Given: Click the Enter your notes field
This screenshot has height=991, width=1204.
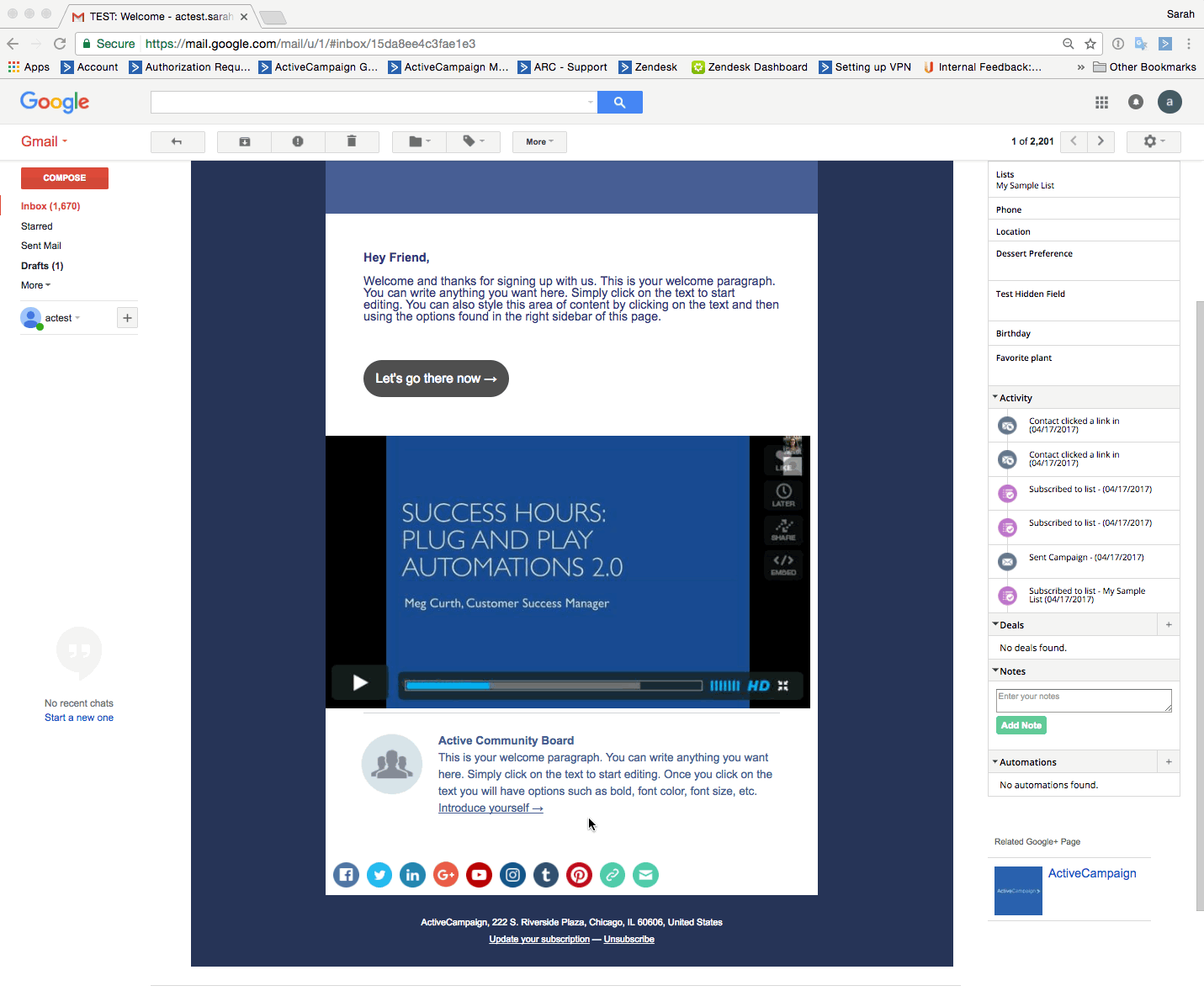Looking at the screenshot, I should pos(1083,701).
